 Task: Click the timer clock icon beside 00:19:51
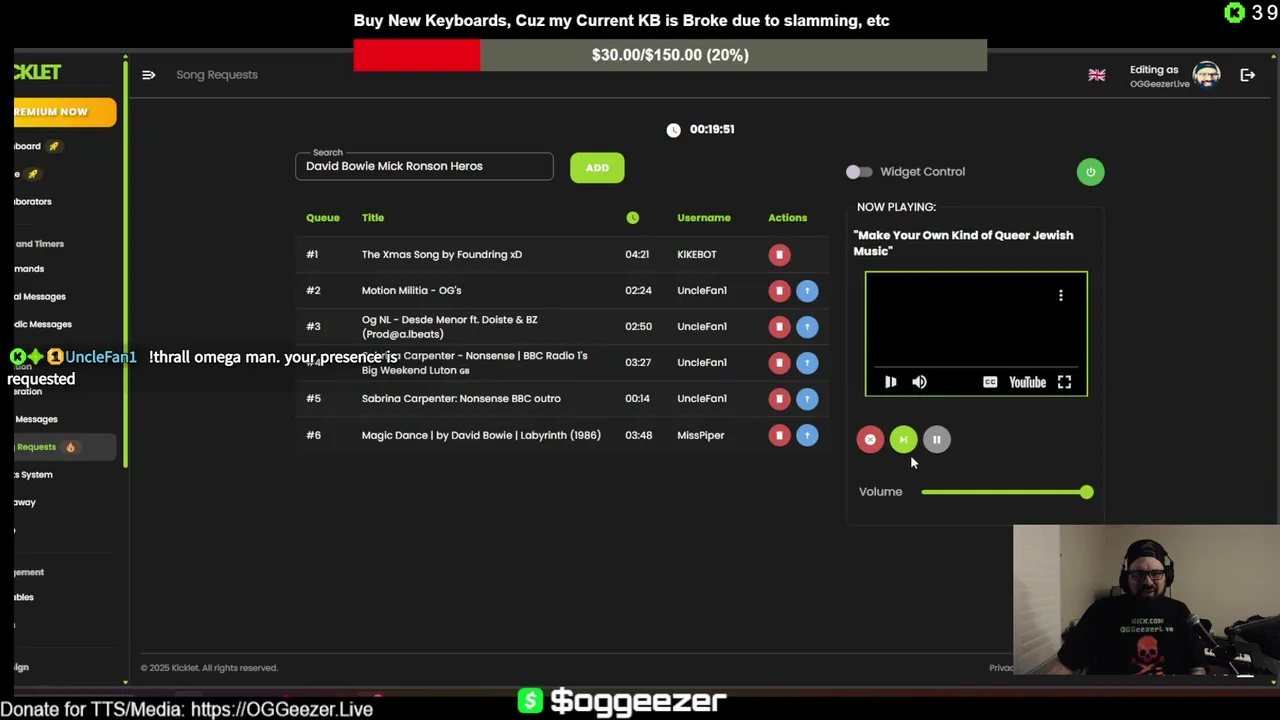(x=673, y=130)
